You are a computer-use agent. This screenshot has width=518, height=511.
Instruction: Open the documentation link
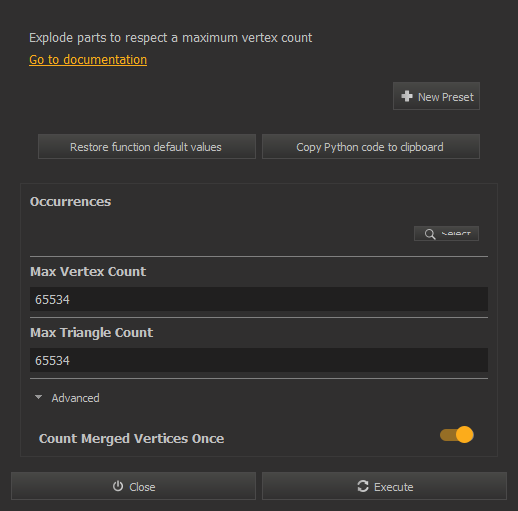88,60
